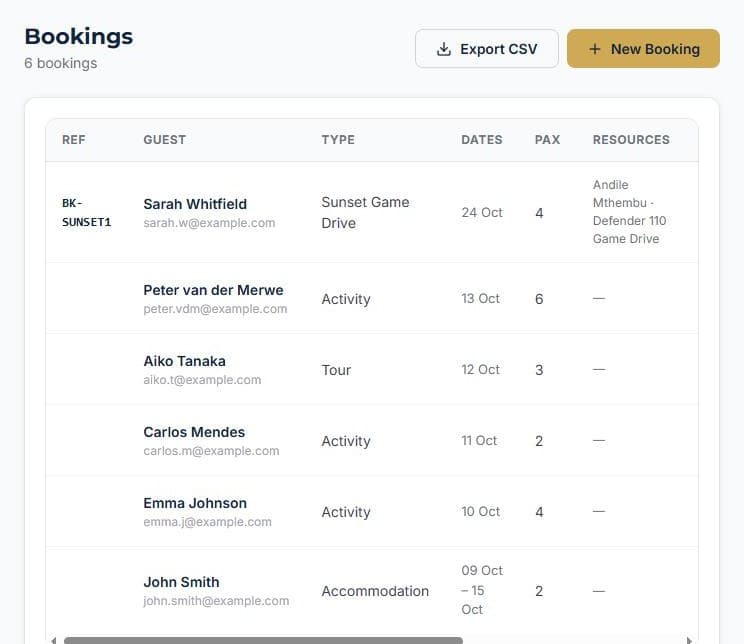Click the Tour type cell
Screen dimensions: 744x644
(336, 370)
